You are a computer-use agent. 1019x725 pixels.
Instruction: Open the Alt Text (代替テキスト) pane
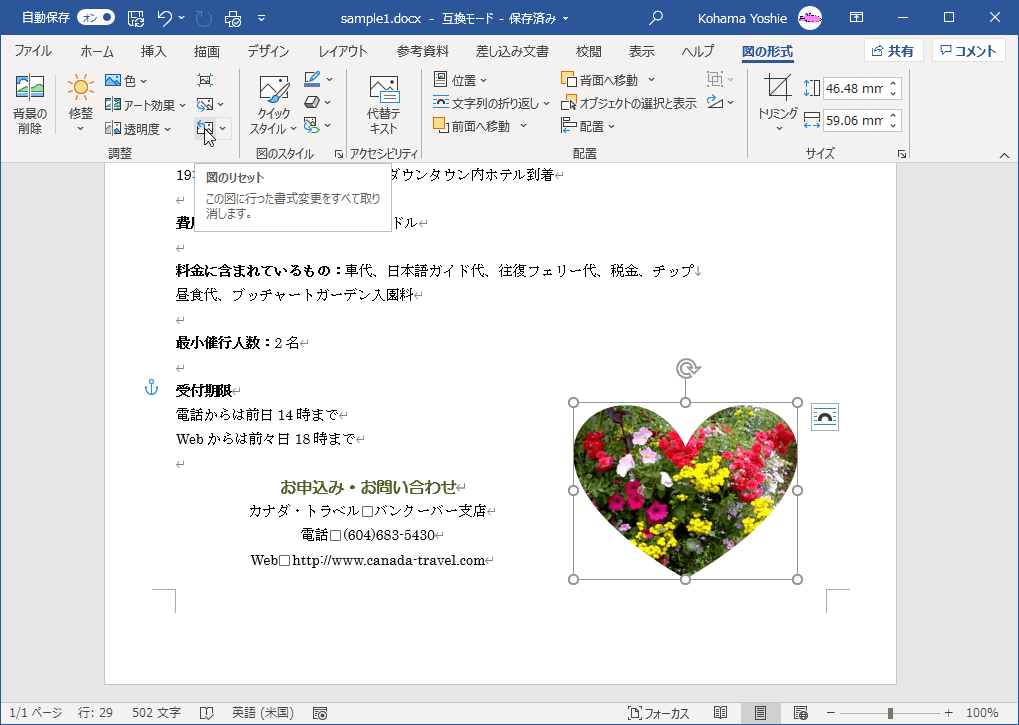(x=383, y=105)
